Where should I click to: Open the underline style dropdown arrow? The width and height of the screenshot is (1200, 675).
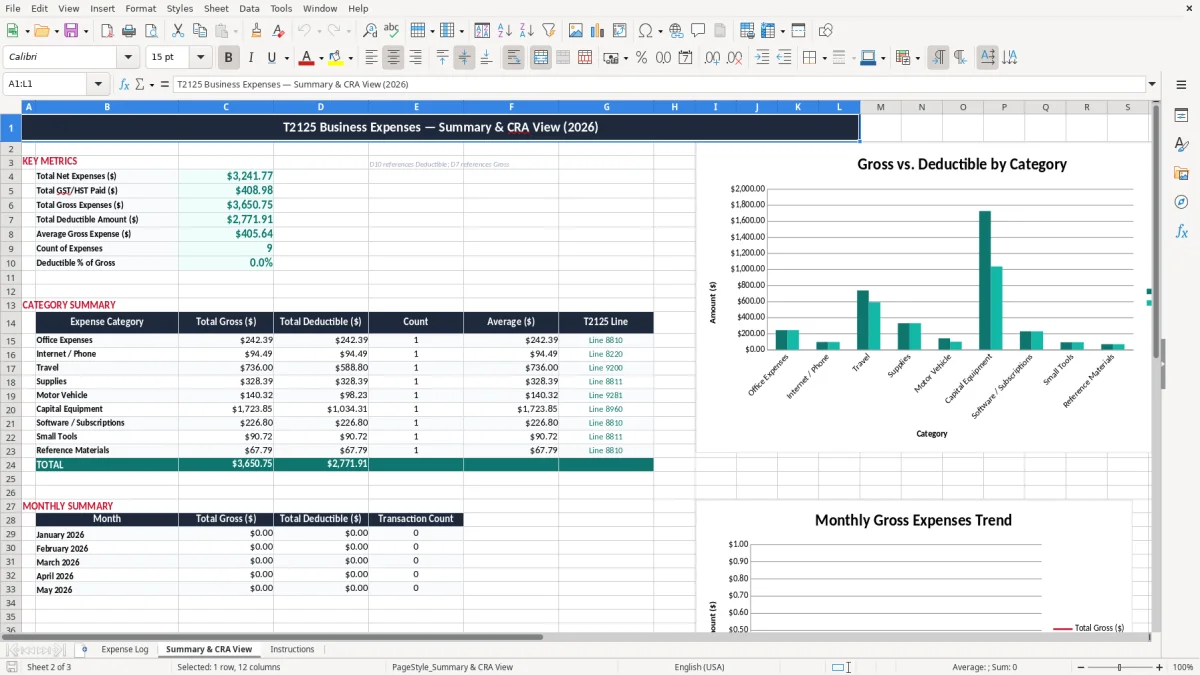pyautogui.click(x=286, y=58)
